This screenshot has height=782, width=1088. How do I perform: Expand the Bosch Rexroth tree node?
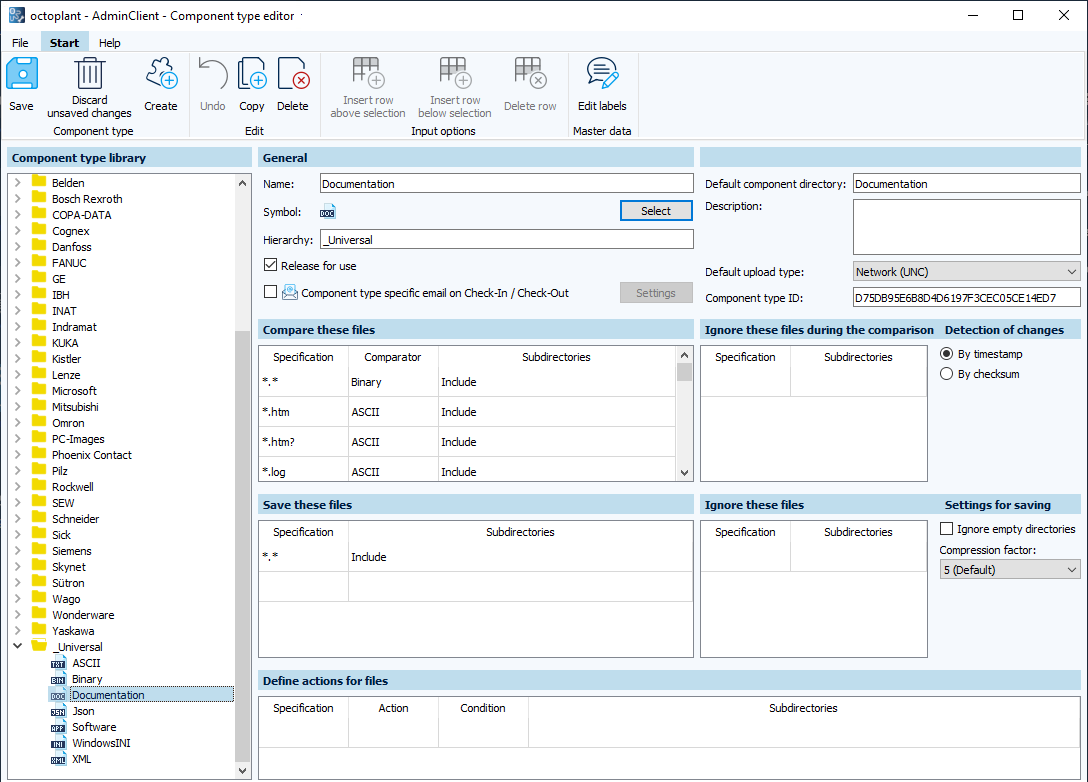tap(18, 198)
